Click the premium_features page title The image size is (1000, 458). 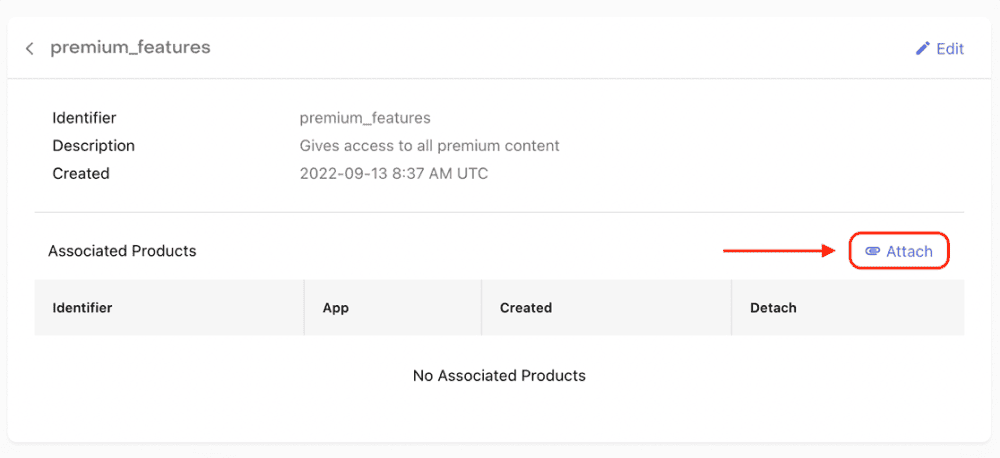tap(130, 47)
